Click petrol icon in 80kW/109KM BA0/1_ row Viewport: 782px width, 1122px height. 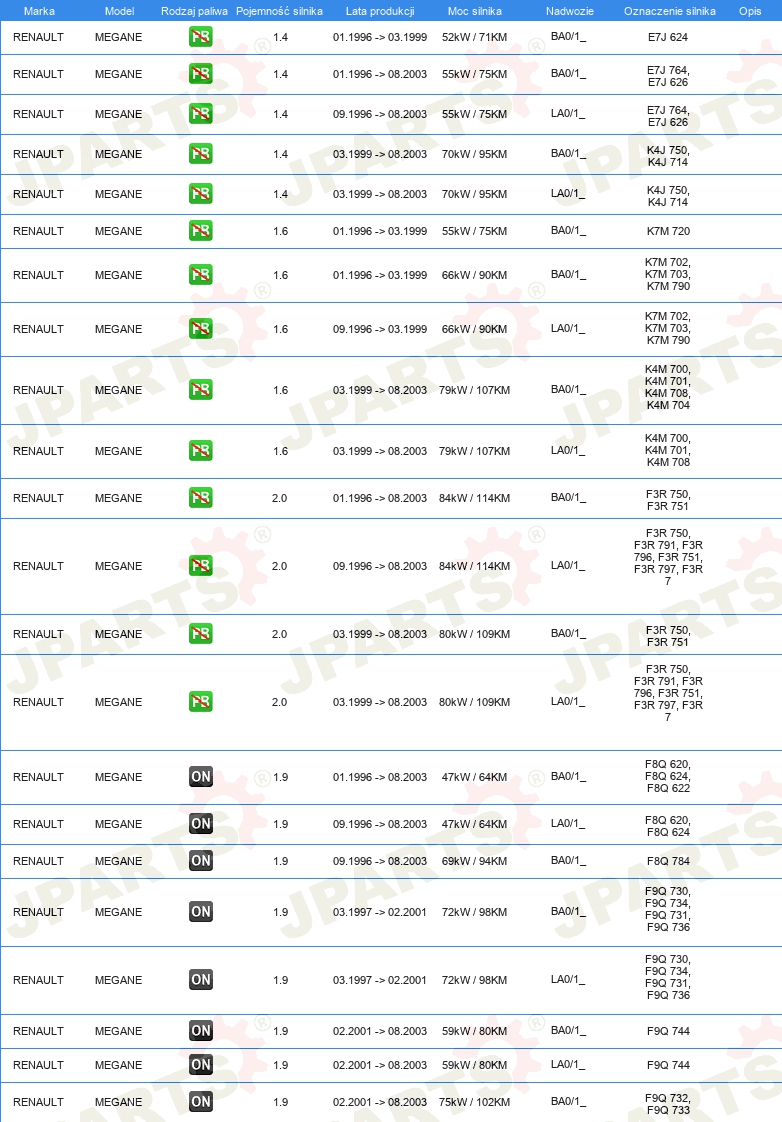[200, 634]
